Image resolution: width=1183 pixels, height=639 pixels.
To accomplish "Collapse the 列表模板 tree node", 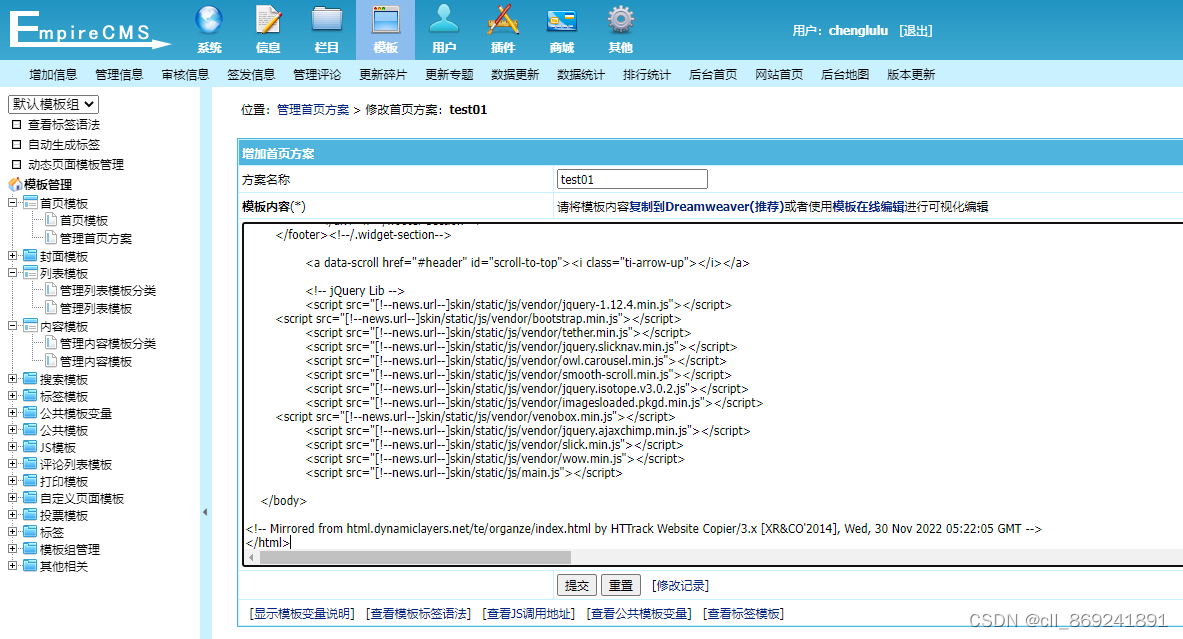I will [x=13, y=273].
